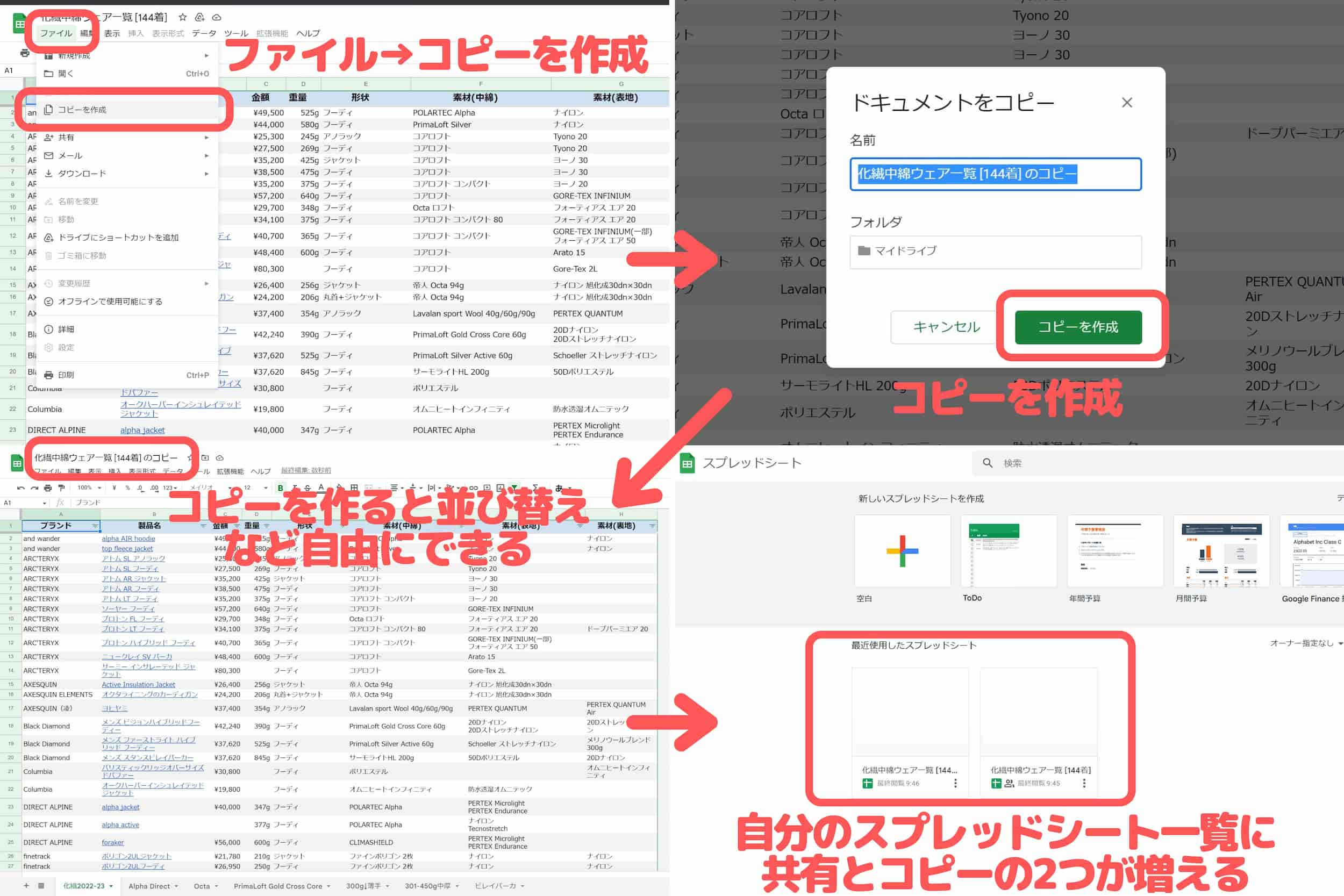Open the ファイル menu in the menu bar
The image size is (1344, 896).
(x=56, y=33)
